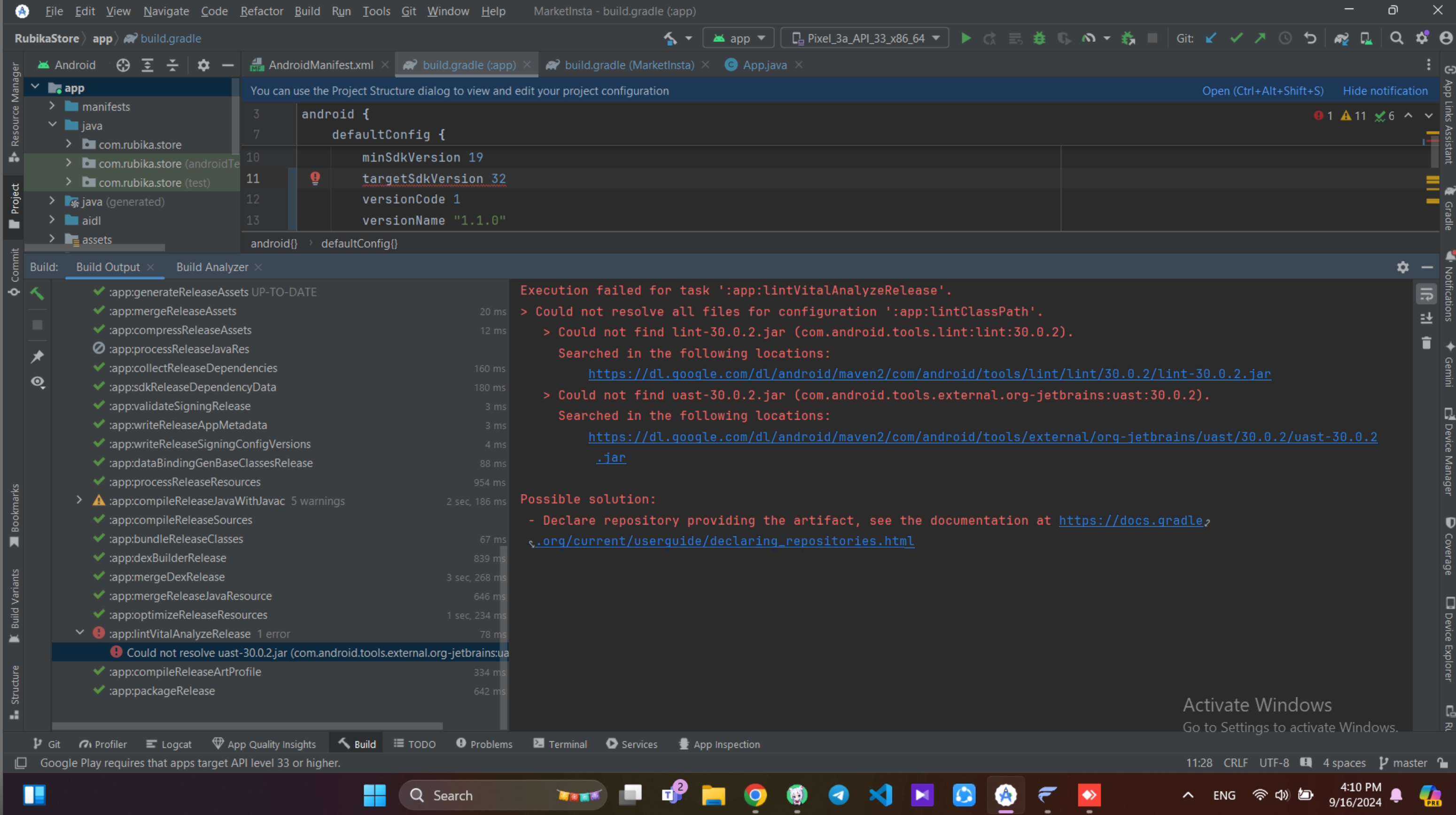
Task: Collapse the java folder
Action: [52, 125]
